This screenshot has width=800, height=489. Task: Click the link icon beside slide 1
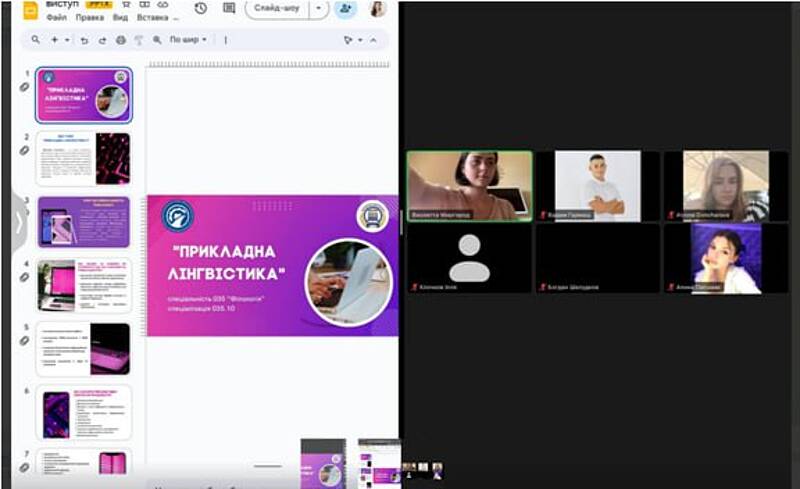24,87
